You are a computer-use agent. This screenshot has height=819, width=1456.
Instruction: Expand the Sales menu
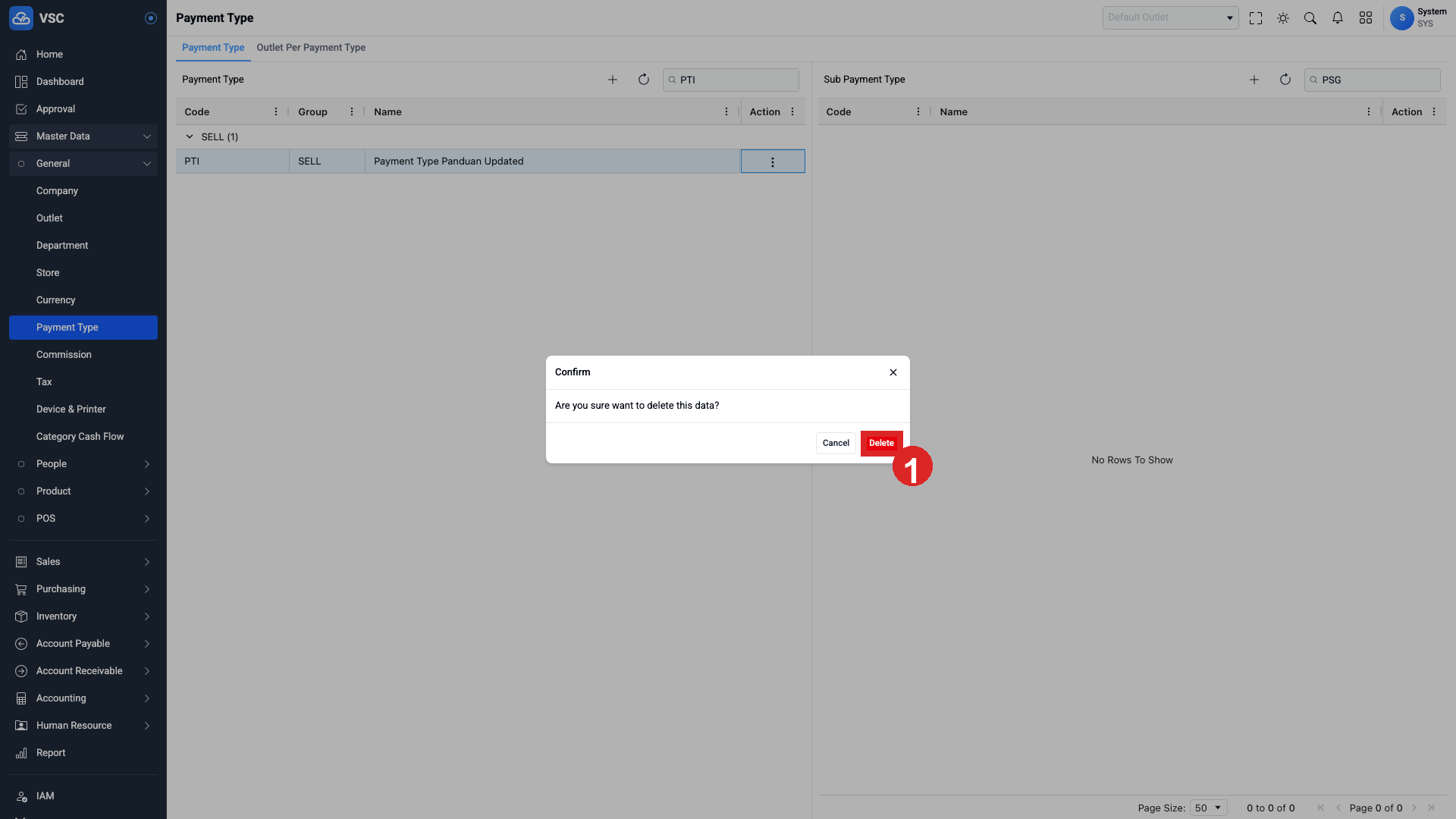click(x=83, y=562)
